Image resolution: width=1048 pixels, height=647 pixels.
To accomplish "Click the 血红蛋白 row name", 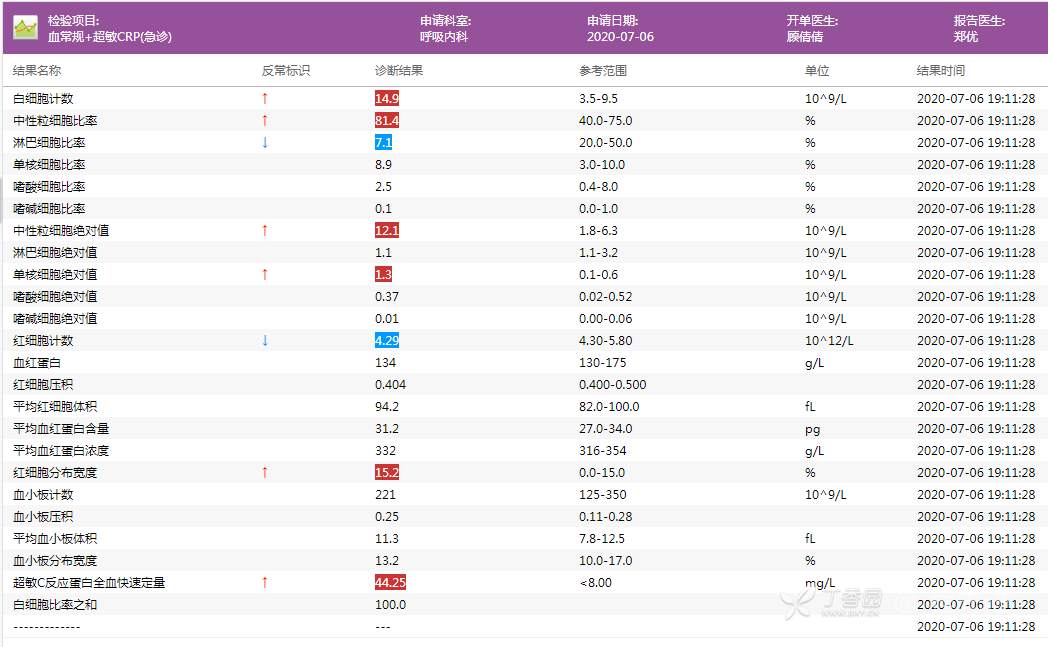I will click(37, 363).
